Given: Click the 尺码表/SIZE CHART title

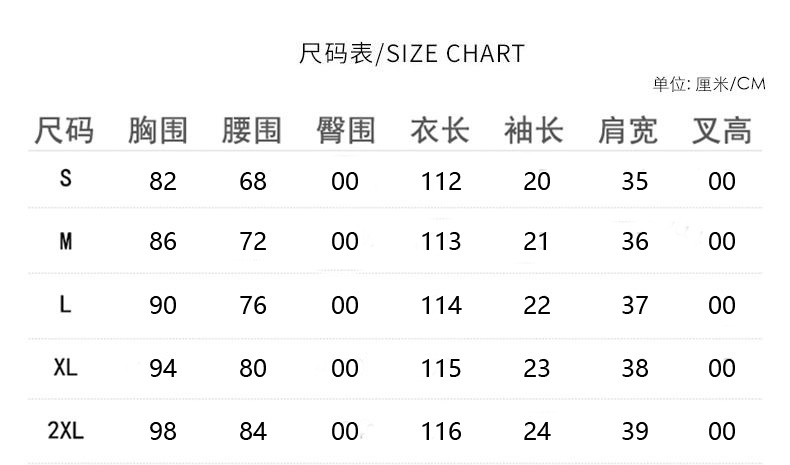Looking at the screenshot, I should tap(411, 53).
